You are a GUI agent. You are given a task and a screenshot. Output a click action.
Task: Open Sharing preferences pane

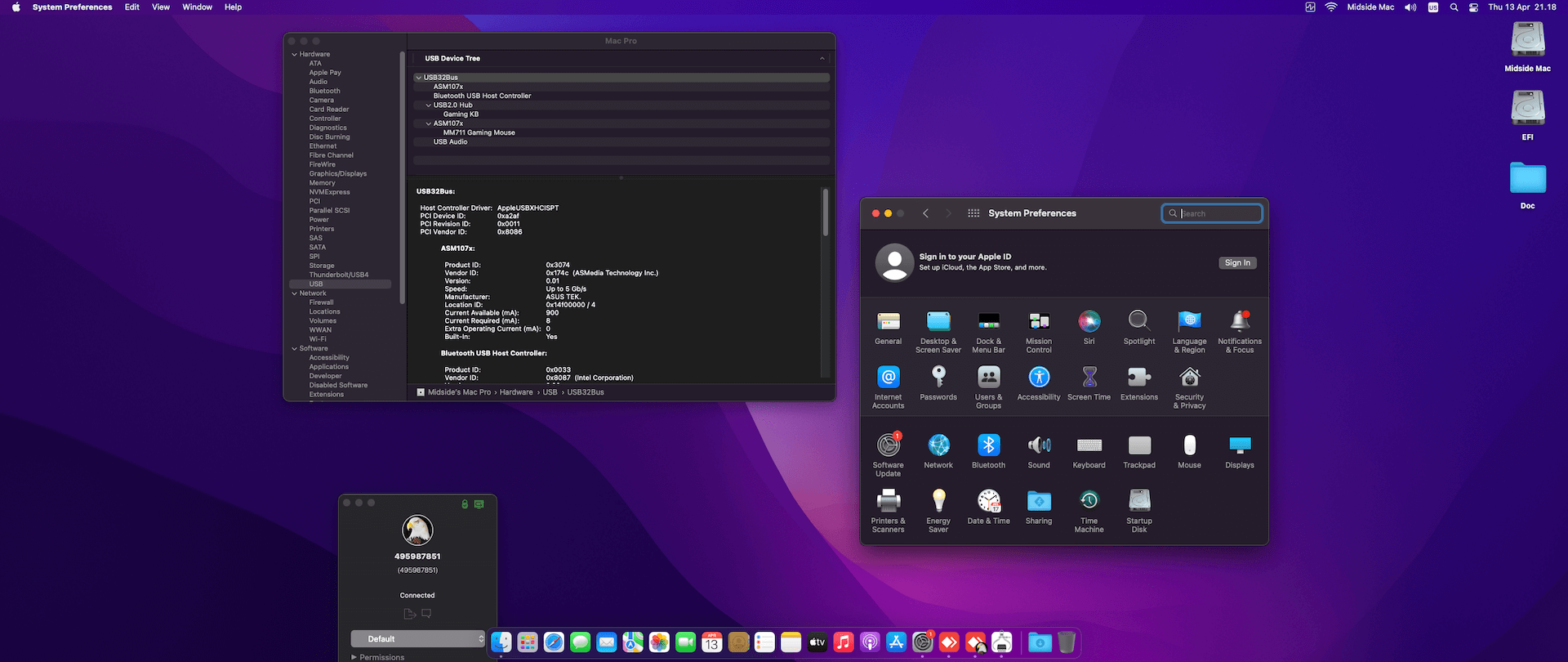tap(1039, 507)
